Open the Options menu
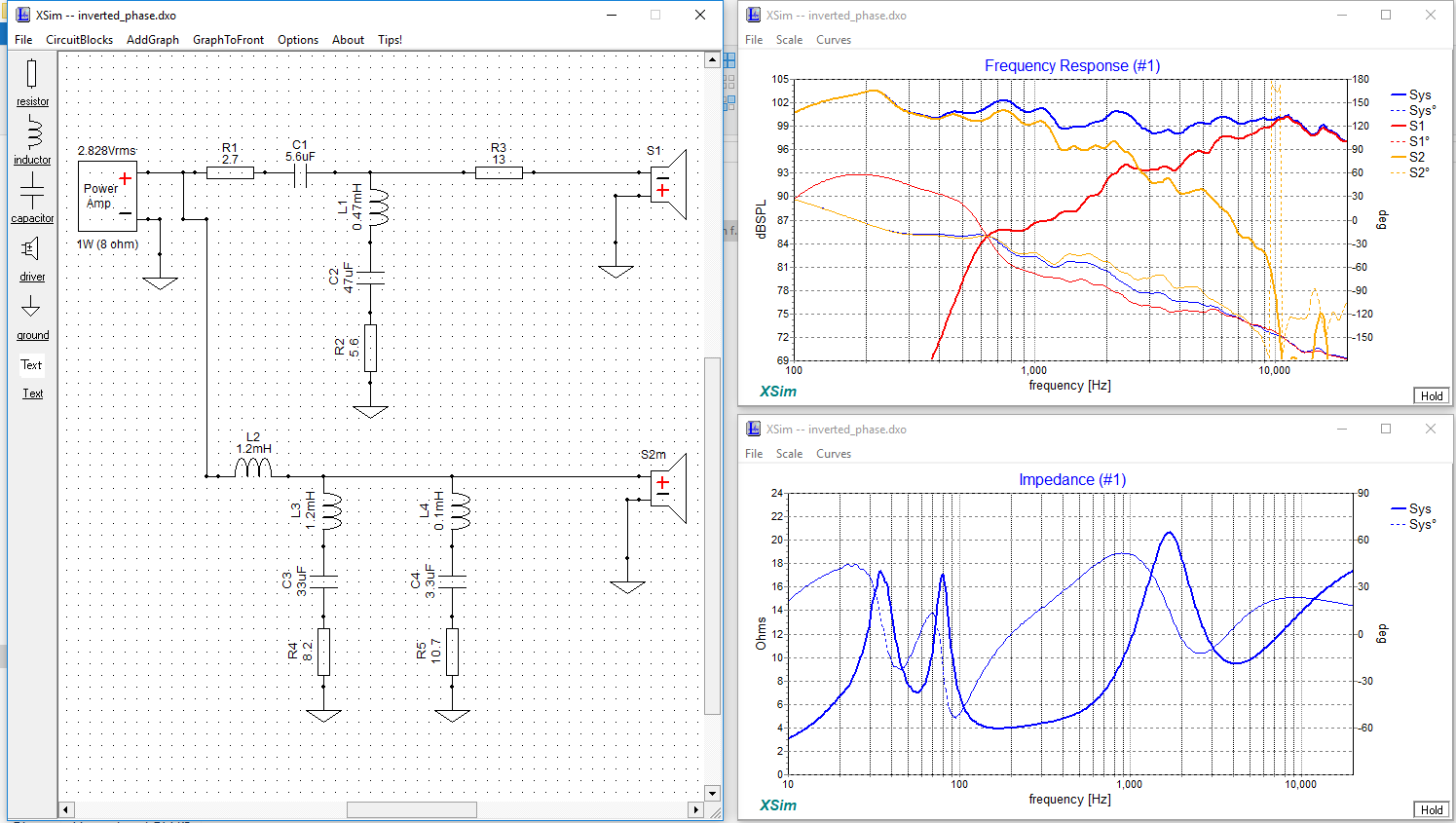Image resolution: width=1456 pixels, height=823 pixels. pyautogui.click(x=298, y=40)
